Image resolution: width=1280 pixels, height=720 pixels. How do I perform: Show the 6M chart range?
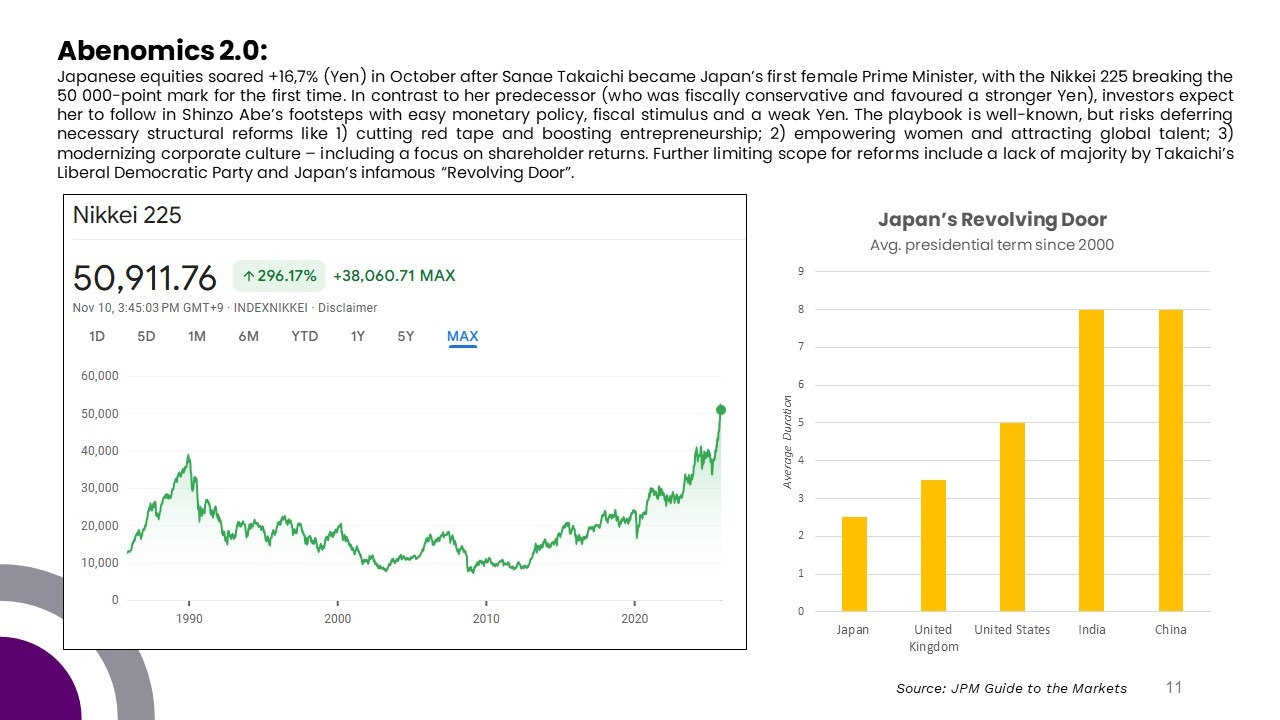coord(249,336)
